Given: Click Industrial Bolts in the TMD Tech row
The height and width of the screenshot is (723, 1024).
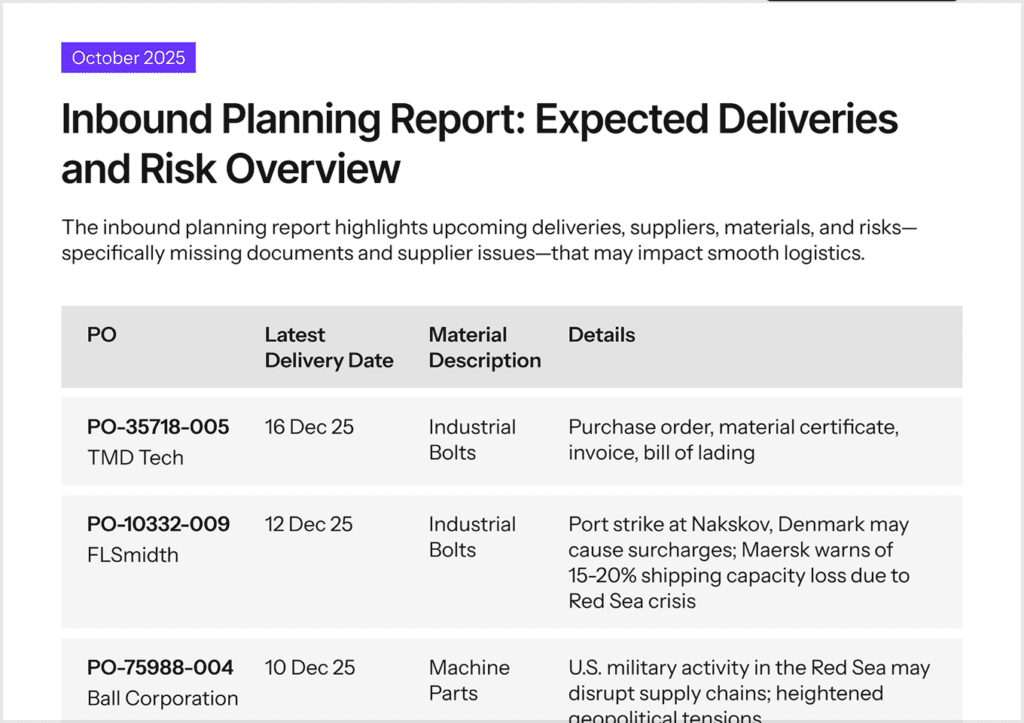Looking at the screenshot, I should 472,440.
